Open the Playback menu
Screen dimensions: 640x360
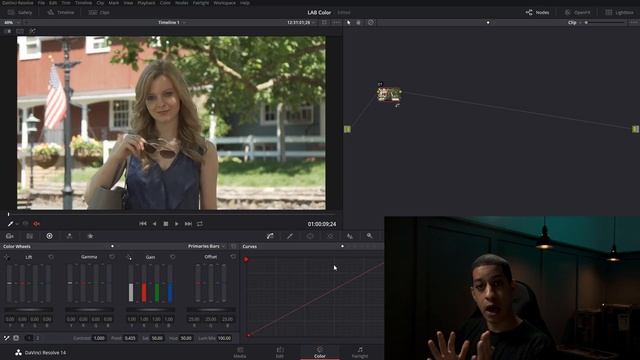click(x=146, y=2)
